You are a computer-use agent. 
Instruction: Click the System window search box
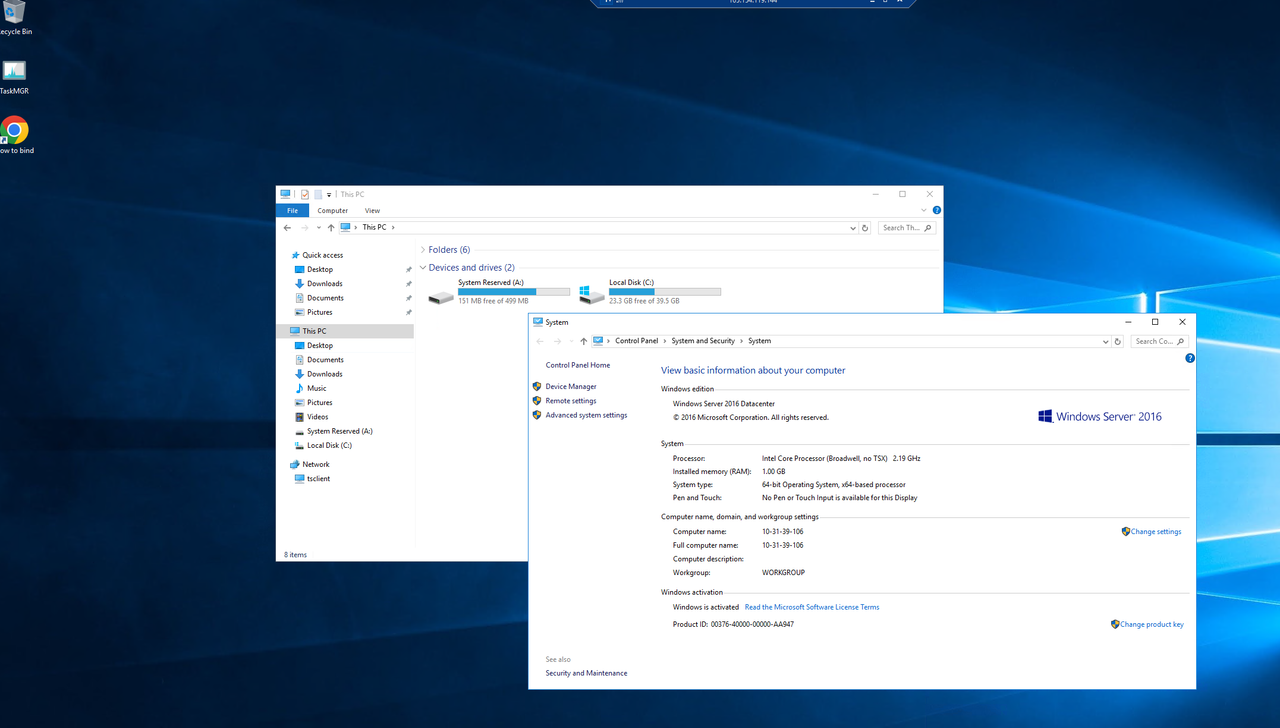pos(1160,341)
